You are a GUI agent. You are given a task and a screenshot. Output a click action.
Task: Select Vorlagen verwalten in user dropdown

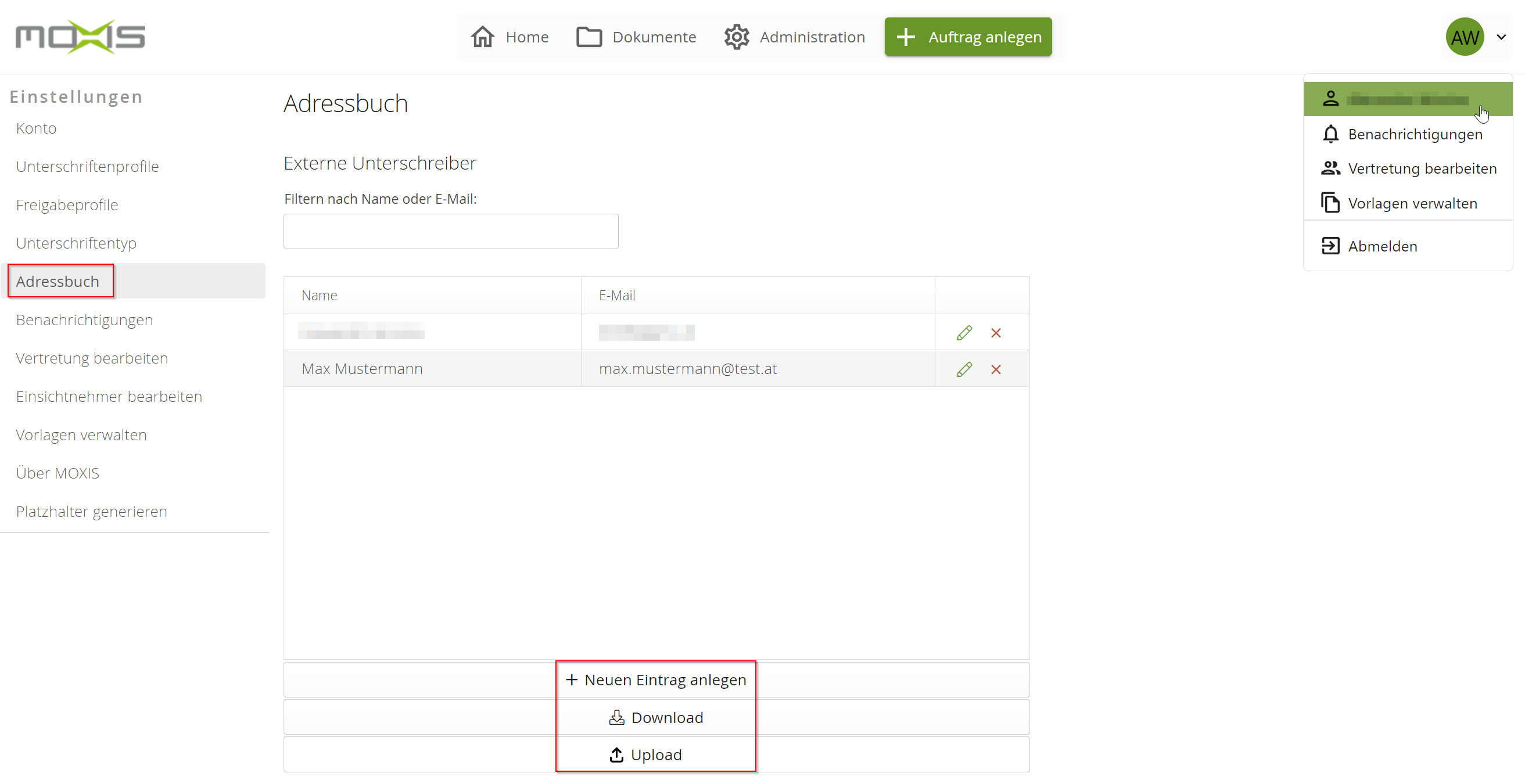coord(1412,203)
